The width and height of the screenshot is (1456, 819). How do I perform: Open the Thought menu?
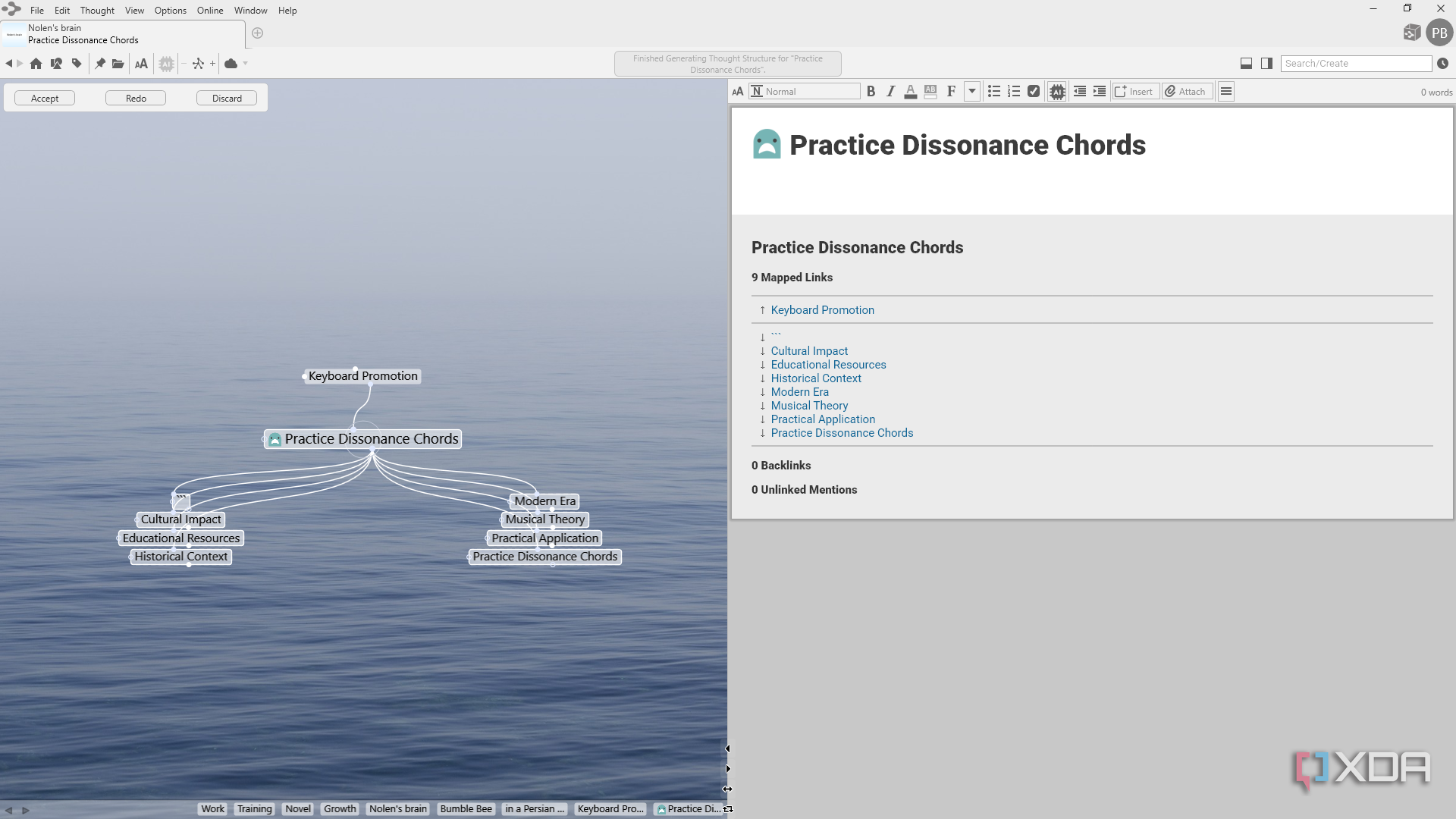point(97,11)
